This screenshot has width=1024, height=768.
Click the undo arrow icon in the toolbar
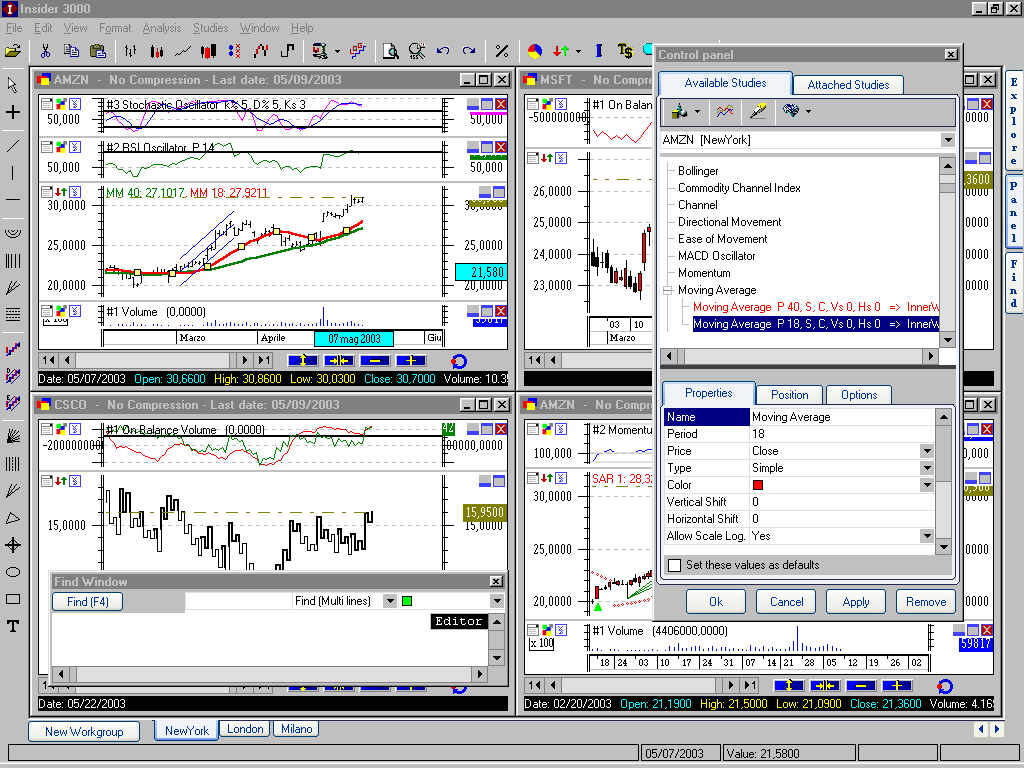click(443, 51)
